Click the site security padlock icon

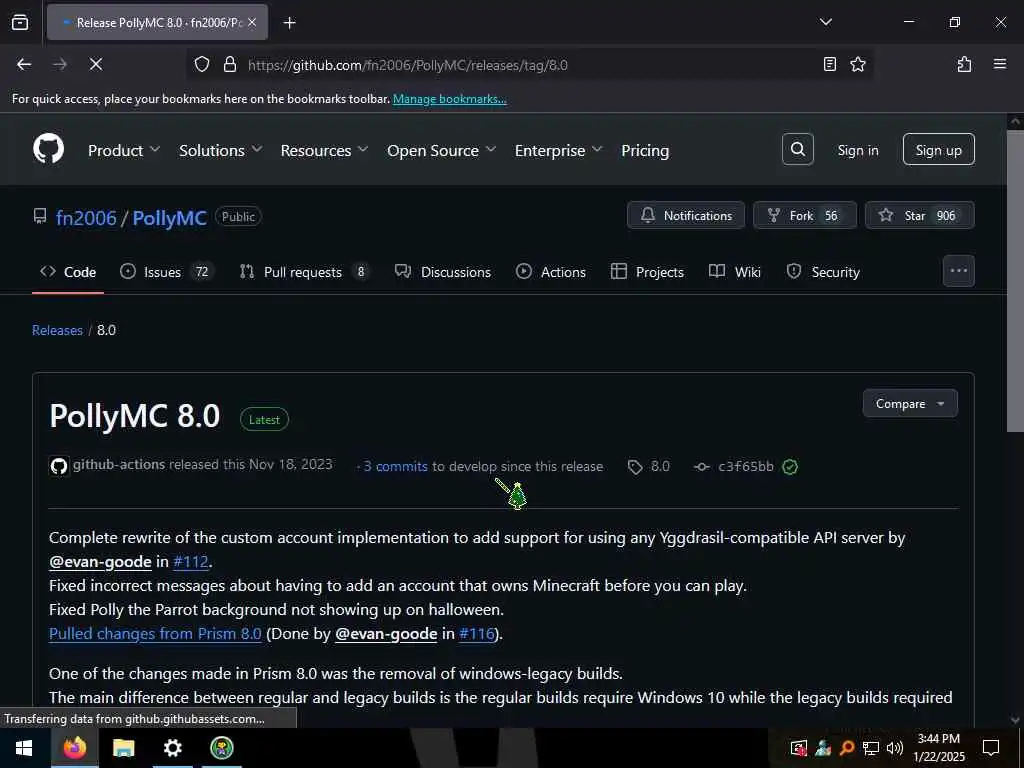coord(229,64)
